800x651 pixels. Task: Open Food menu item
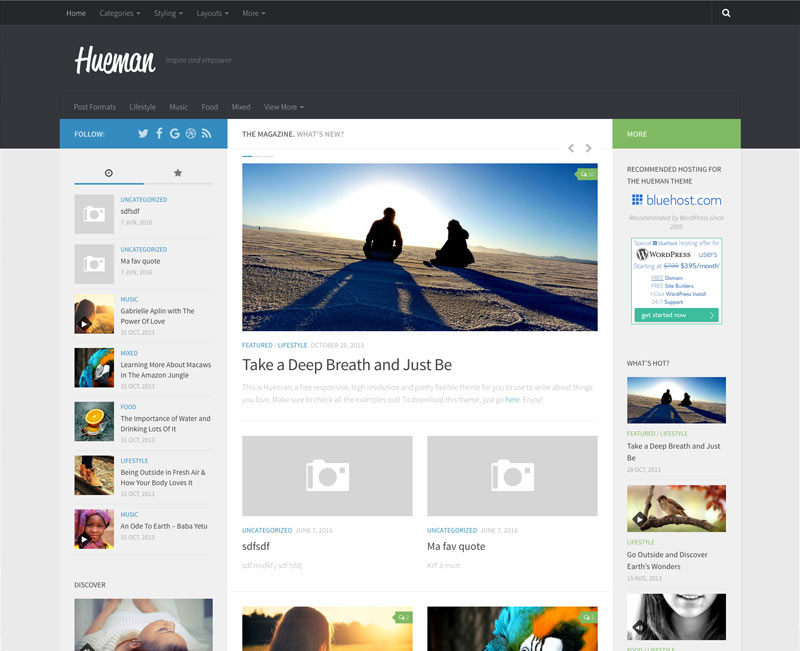coord(210,107)
